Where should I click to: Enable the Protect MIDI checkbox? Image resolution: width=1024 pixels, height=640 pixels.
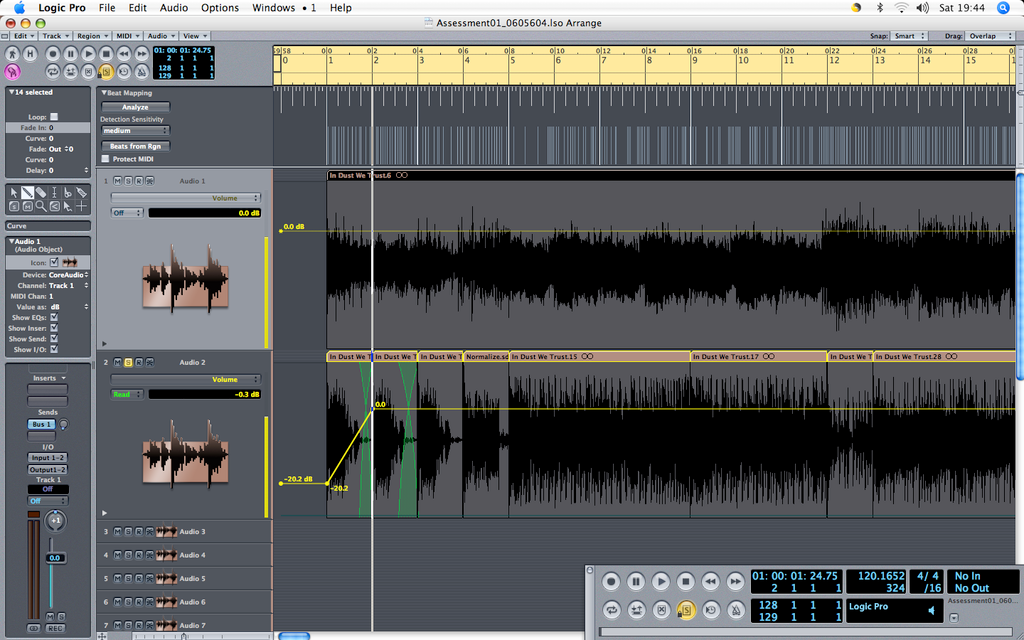click(106, 159)
